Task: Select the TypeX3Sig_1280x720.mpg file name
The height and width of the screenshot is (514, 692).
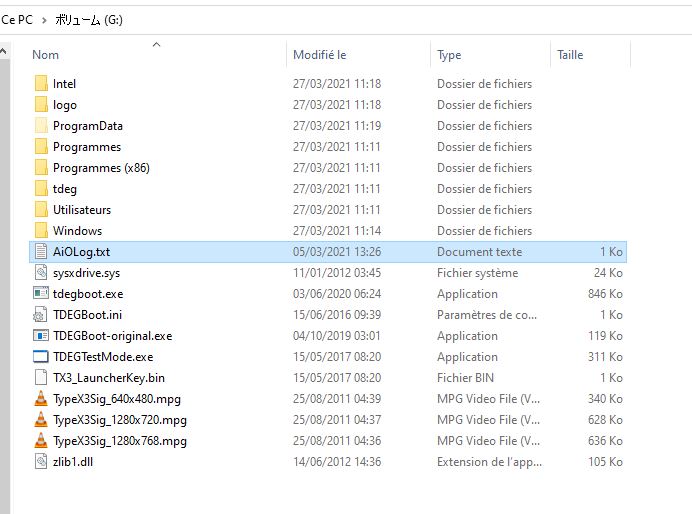Action: pos(120,420)
